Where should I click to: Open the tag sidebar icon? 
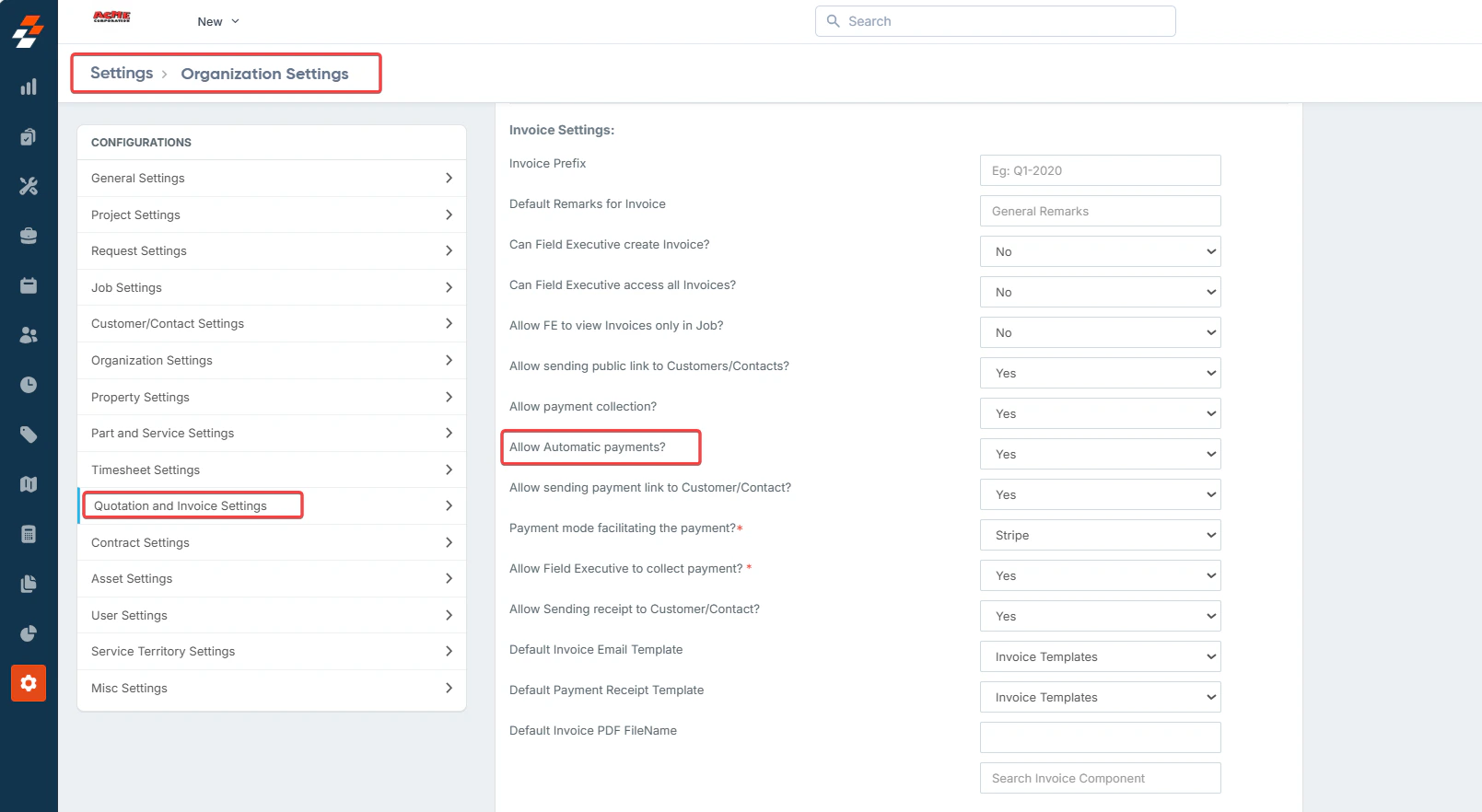pyautogui.click(x=29, y=435)
